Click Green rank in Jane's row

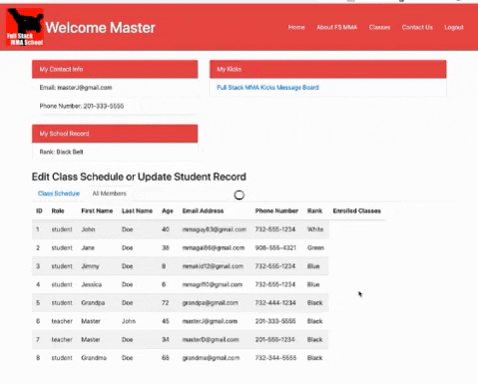(315, 248)
